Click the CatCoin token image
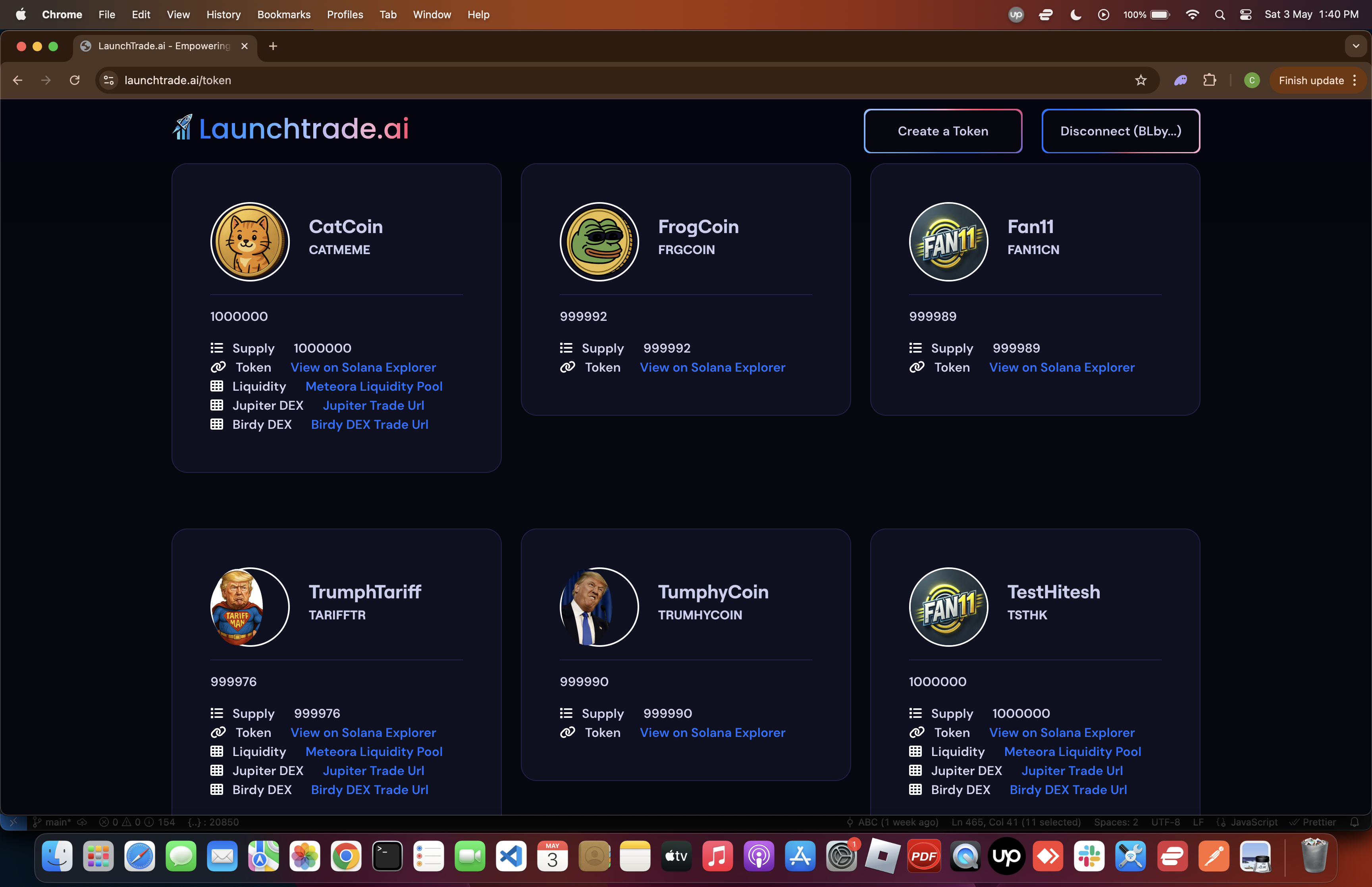1372x887 pixels. [250, 242]
